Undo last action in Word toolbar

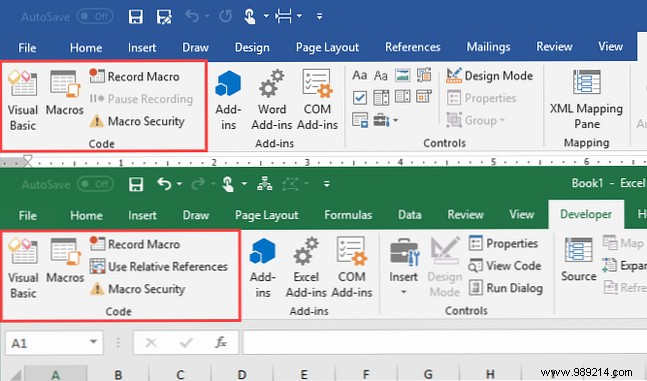tap(192, 16)
